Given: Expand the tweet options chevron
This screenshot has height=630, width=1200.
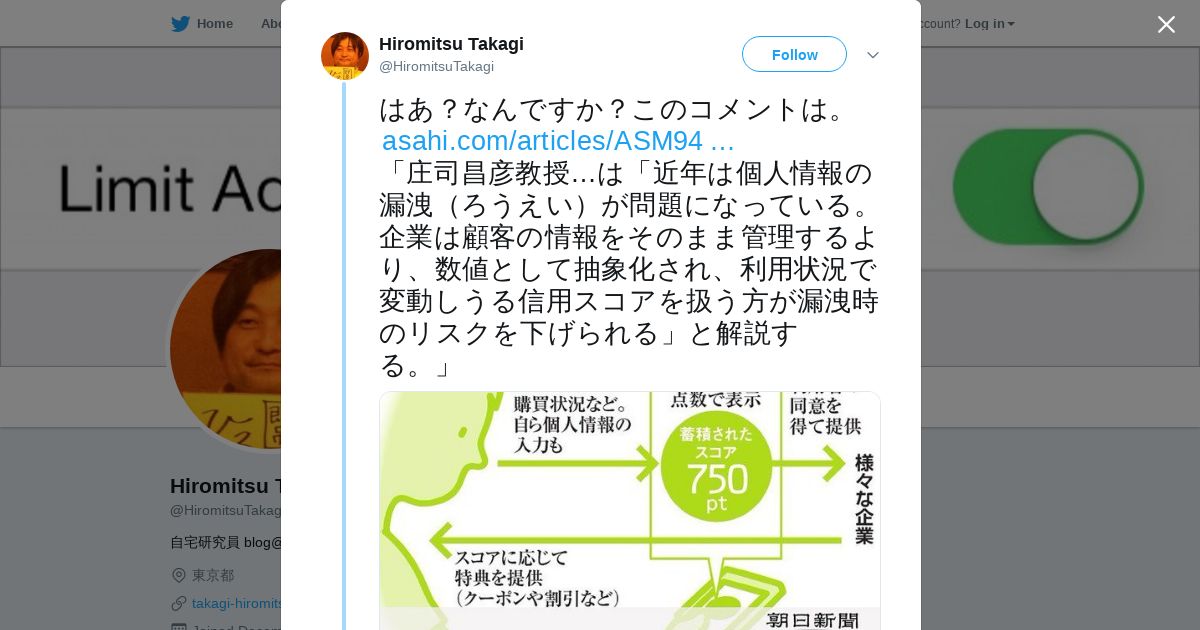Looking at the screenshot, I should [x=873, y=55].
